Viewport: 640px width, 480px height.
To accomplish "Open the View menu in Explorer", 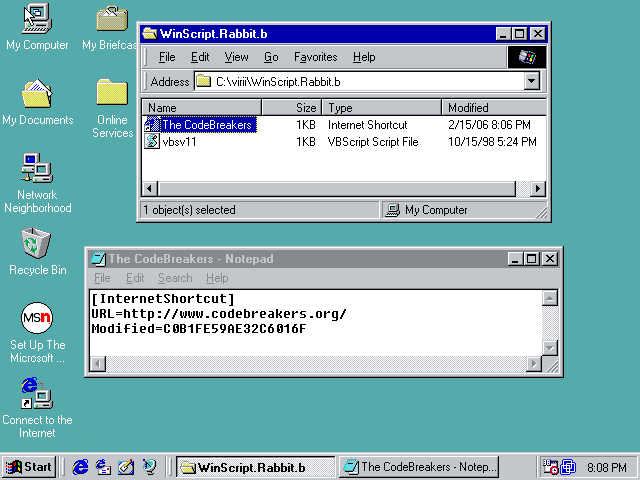I will (x=236, y=57).
